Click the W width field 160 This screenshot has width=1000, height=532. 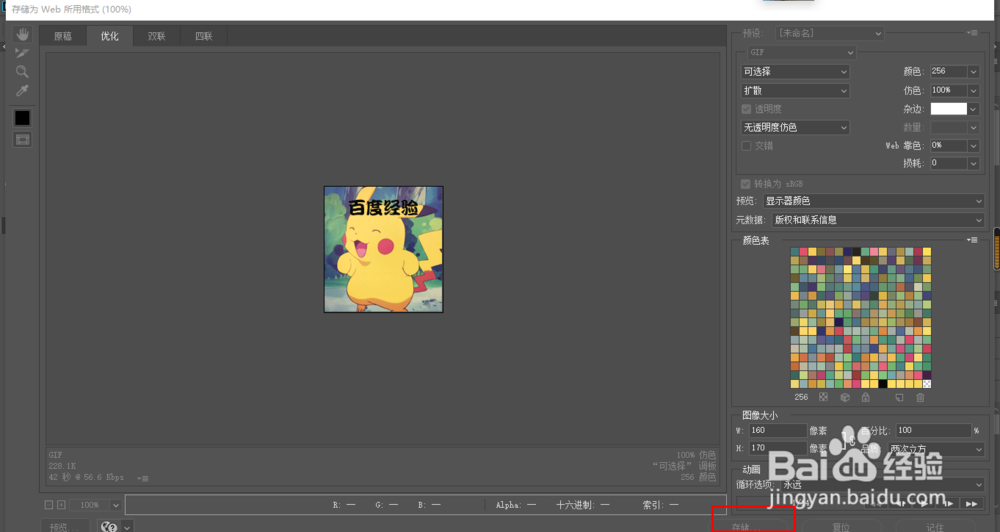click(x=777, y=431)
